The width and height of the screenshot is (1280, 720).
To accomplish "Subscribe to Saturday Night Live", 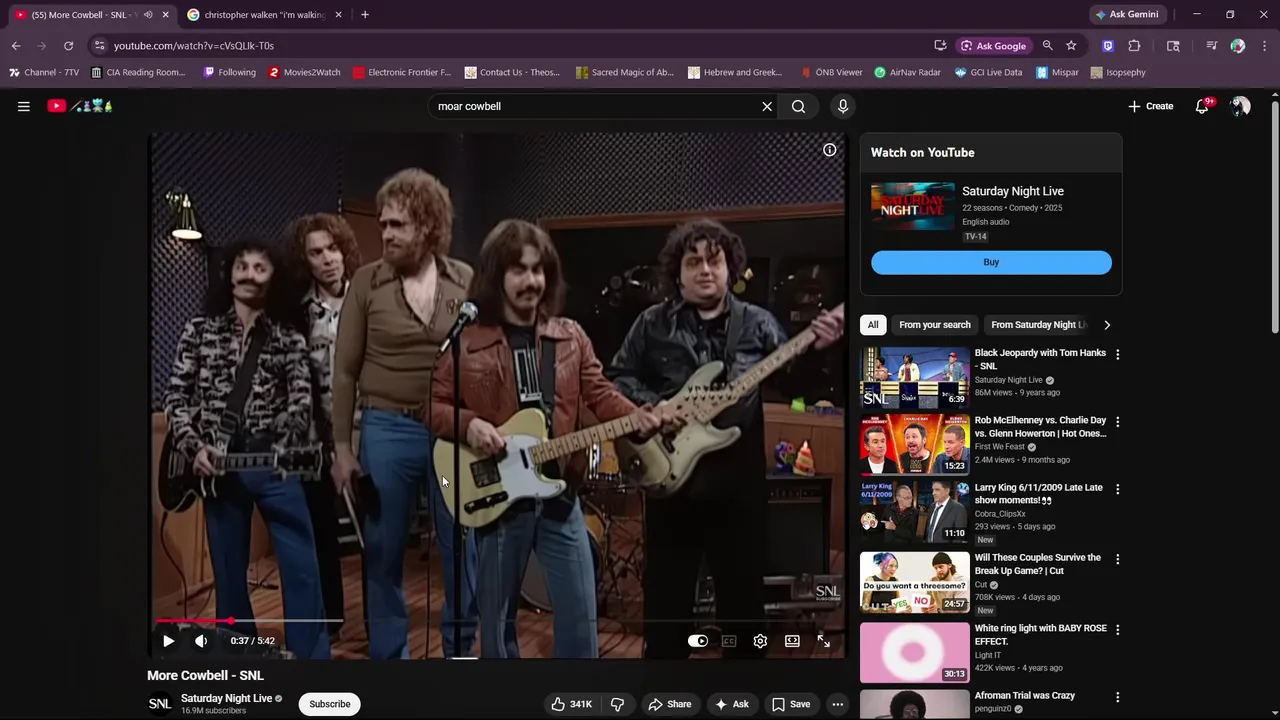I will 329,704.
